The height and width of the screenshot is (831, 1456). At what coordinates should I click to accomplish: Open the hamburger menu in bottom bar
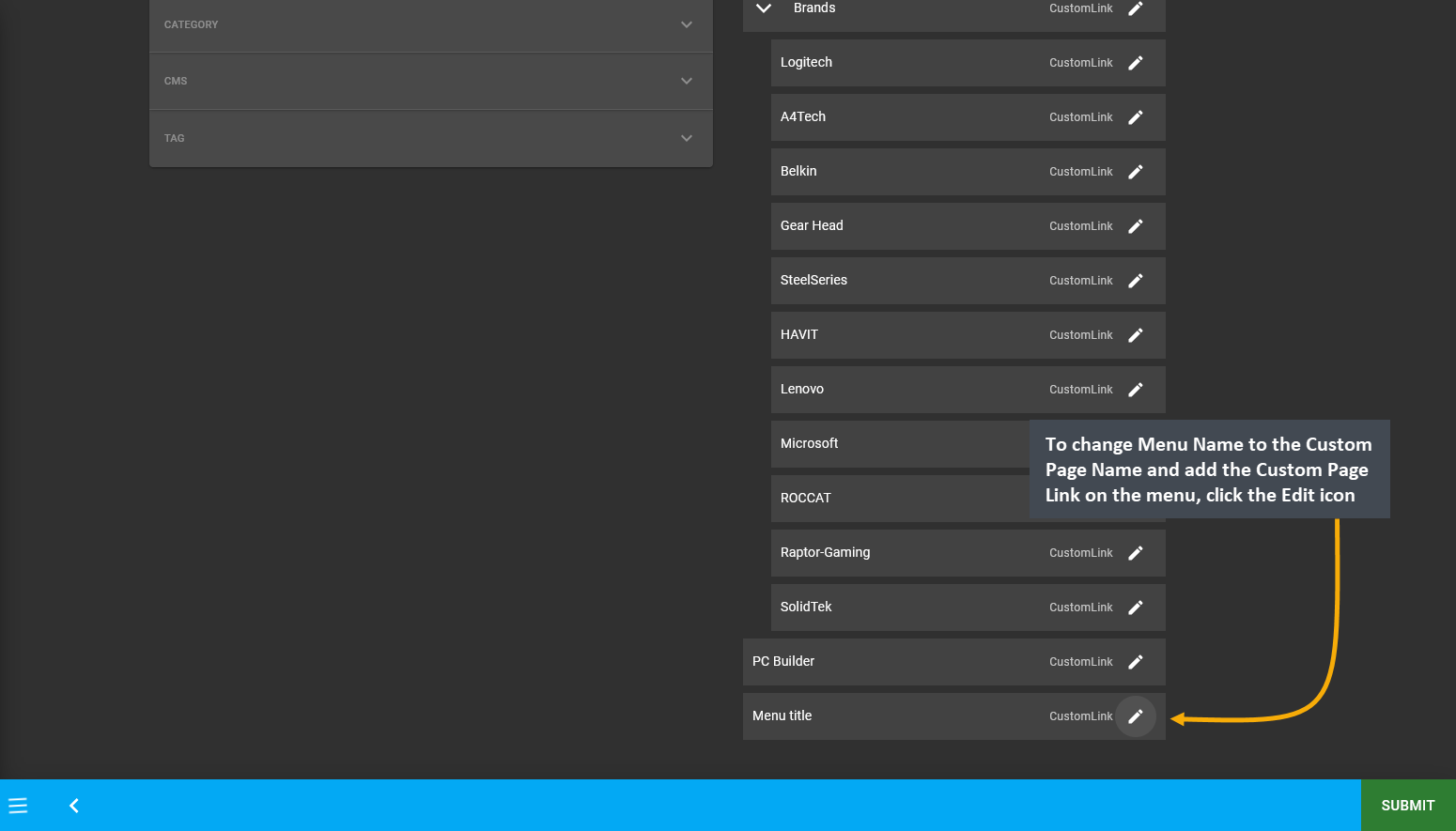point(18,806)
